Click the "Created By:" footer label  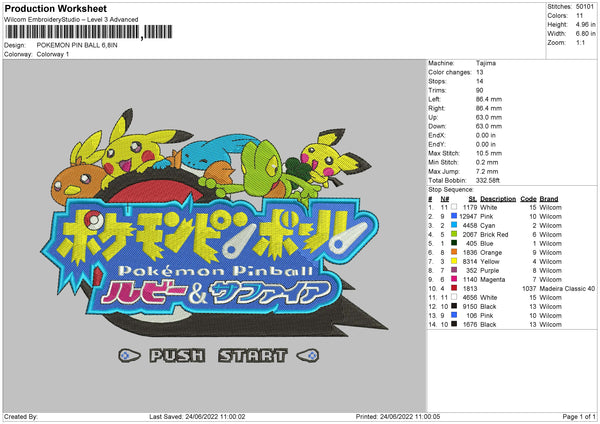pos(21,416)
